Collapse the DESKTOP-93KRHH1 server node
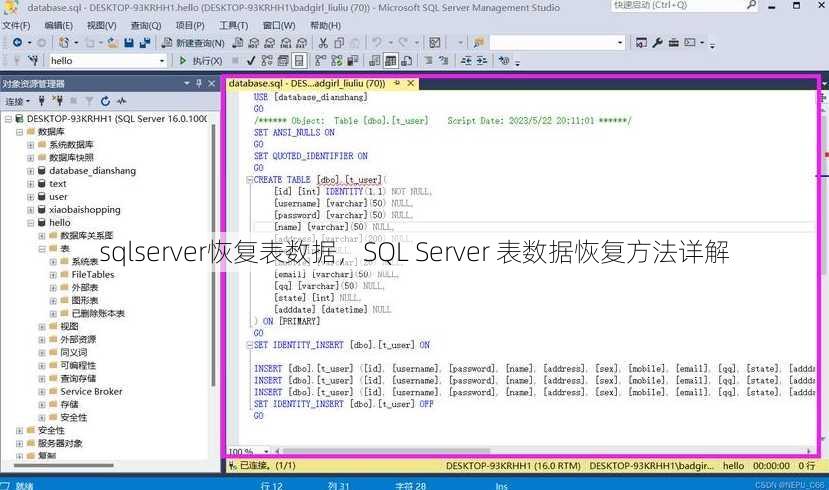 (x=8, y=119)
